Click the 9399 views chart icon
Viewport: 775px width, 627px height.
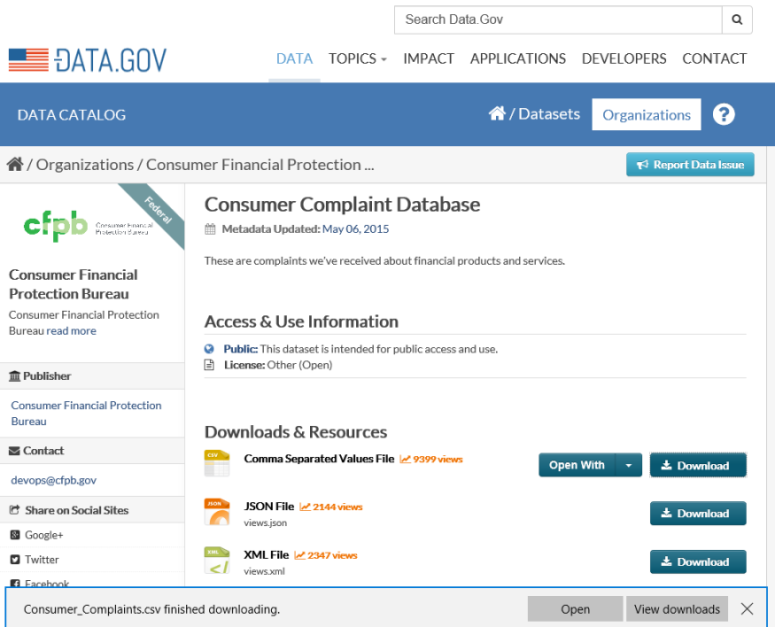pyautogui.click(x=405, y=459)
